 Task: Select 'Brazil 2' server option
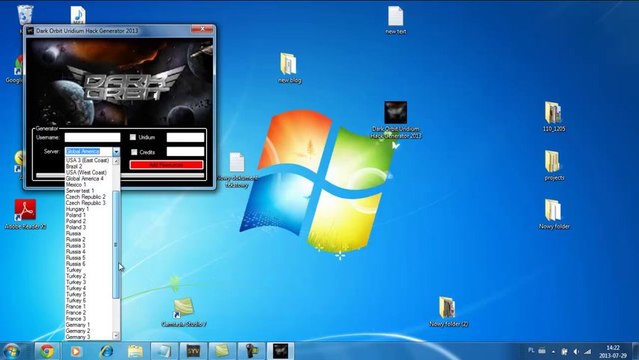[x=74, y=166]
